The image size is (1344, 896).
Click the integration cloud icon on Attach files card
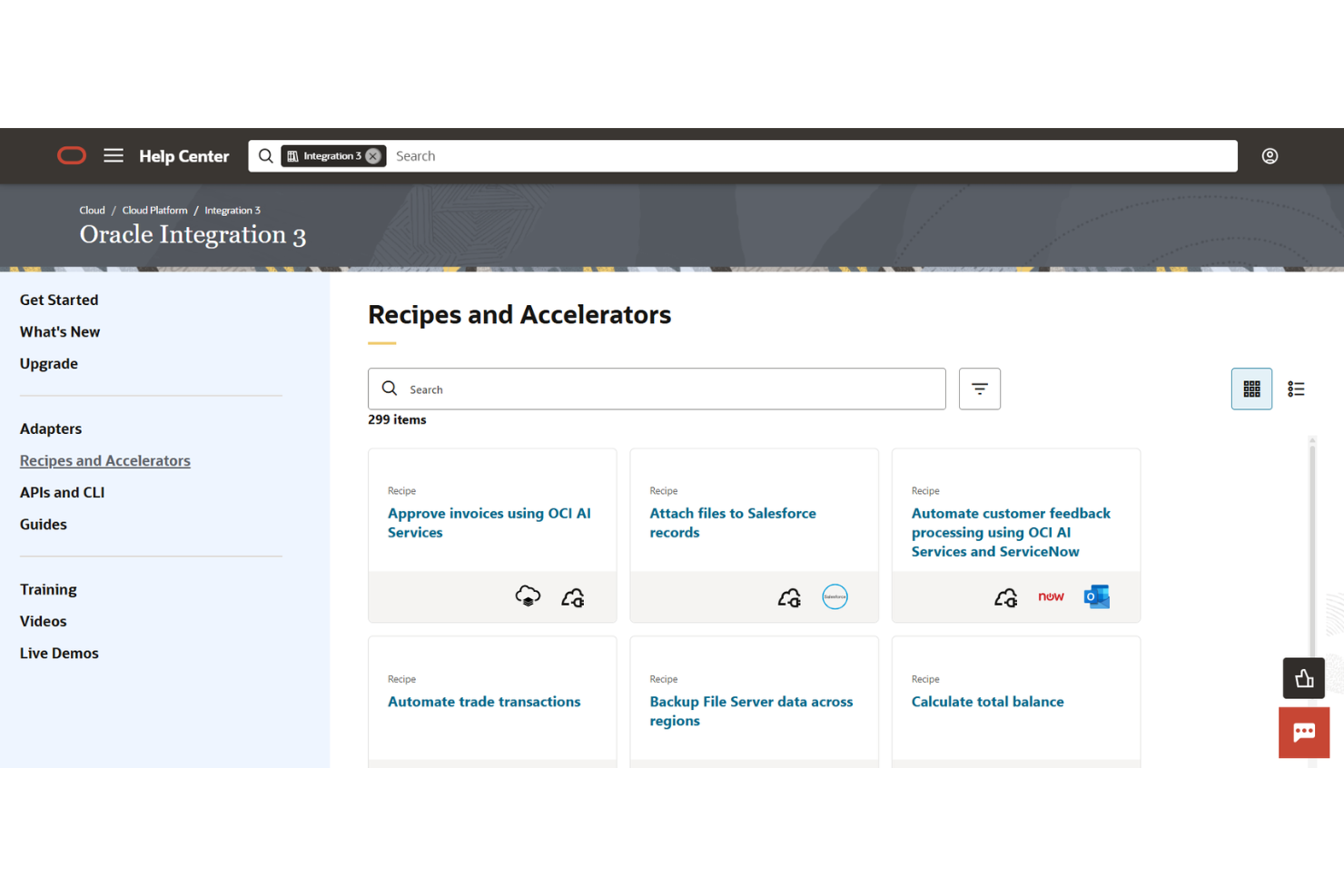(x=790, y=597)
